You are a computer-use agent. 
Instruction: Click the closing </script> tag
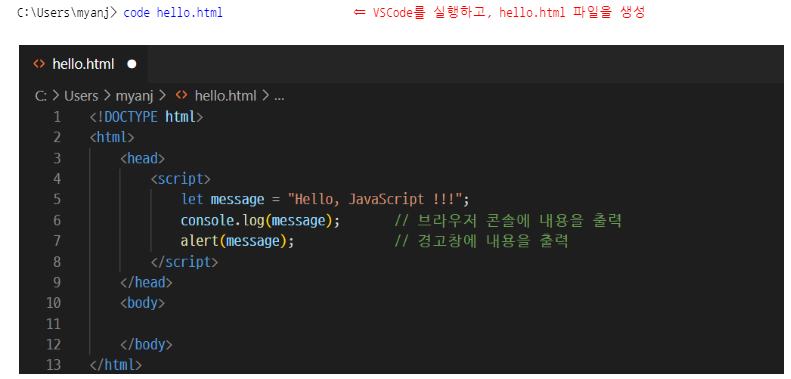[184, 262]
